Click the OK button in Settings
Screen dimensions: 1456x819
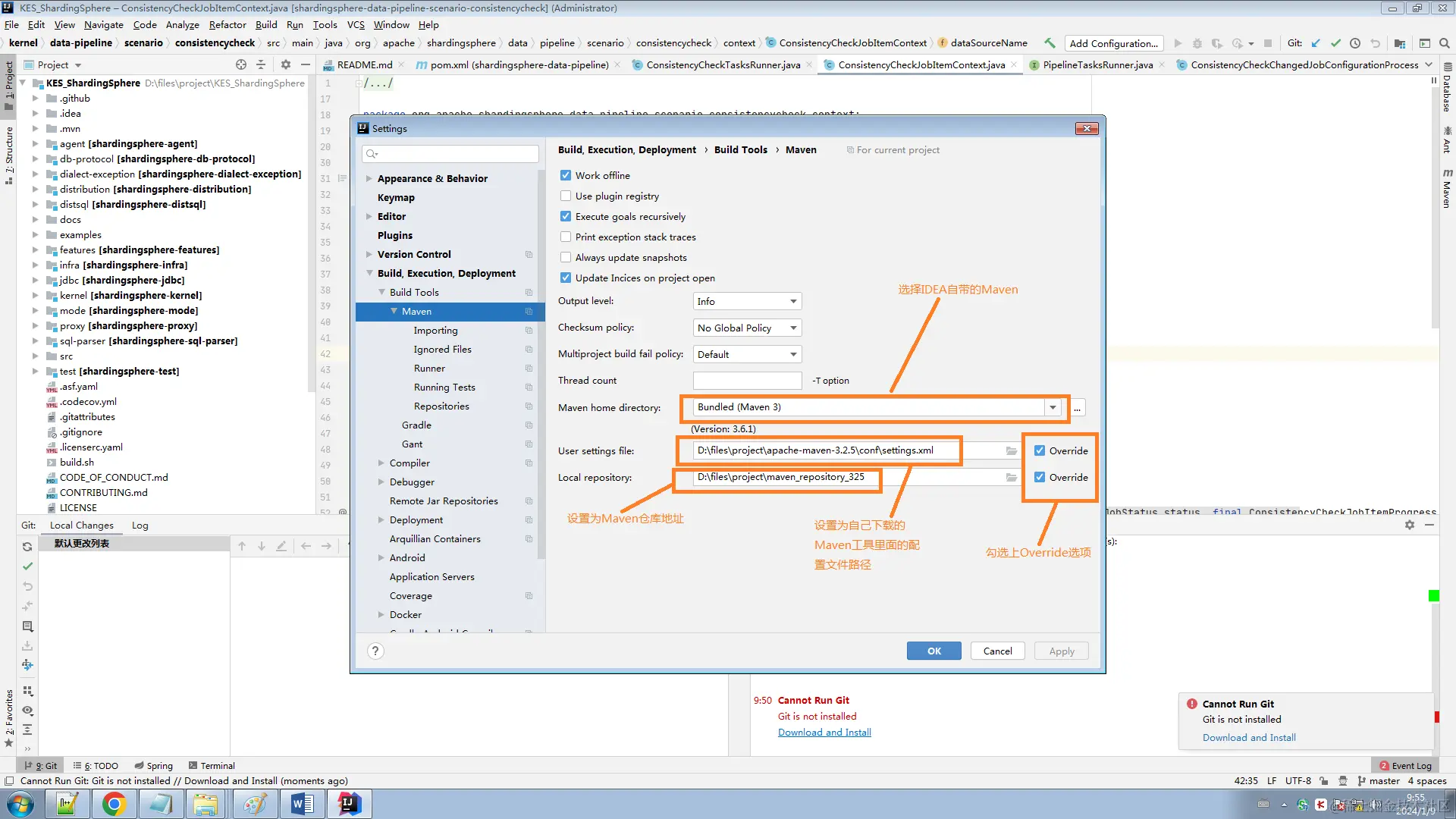pos(934,651)
